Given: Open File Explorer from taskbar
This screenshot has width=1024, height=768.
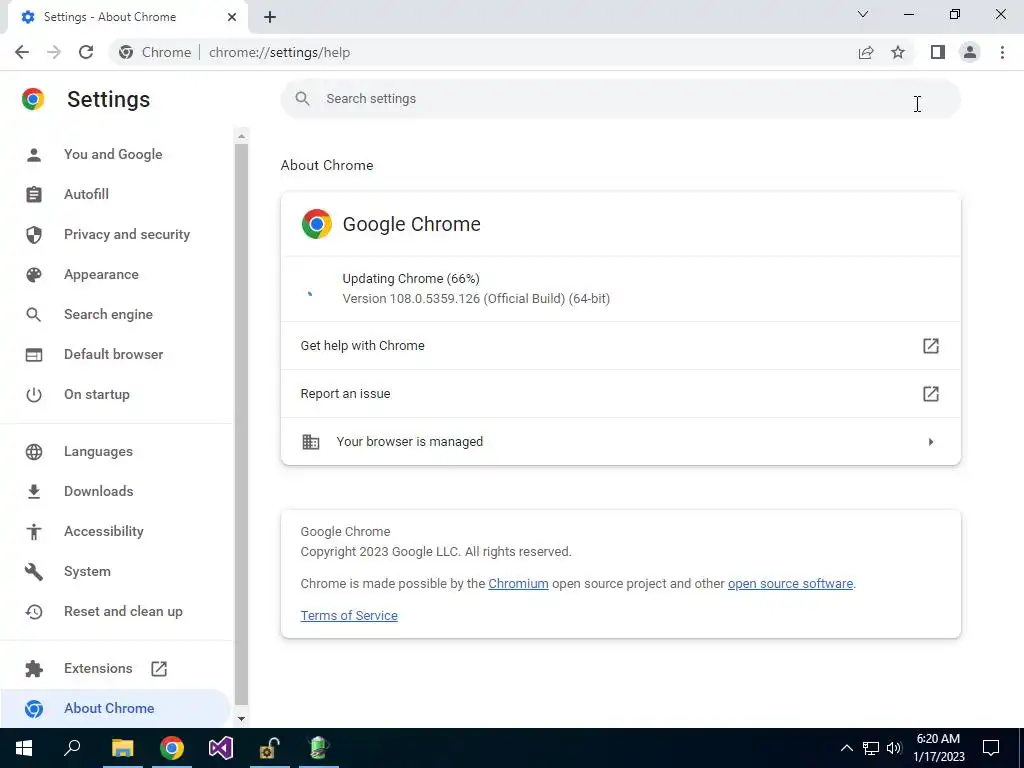Looking at the screenshot, I should (x=122, y=748).
